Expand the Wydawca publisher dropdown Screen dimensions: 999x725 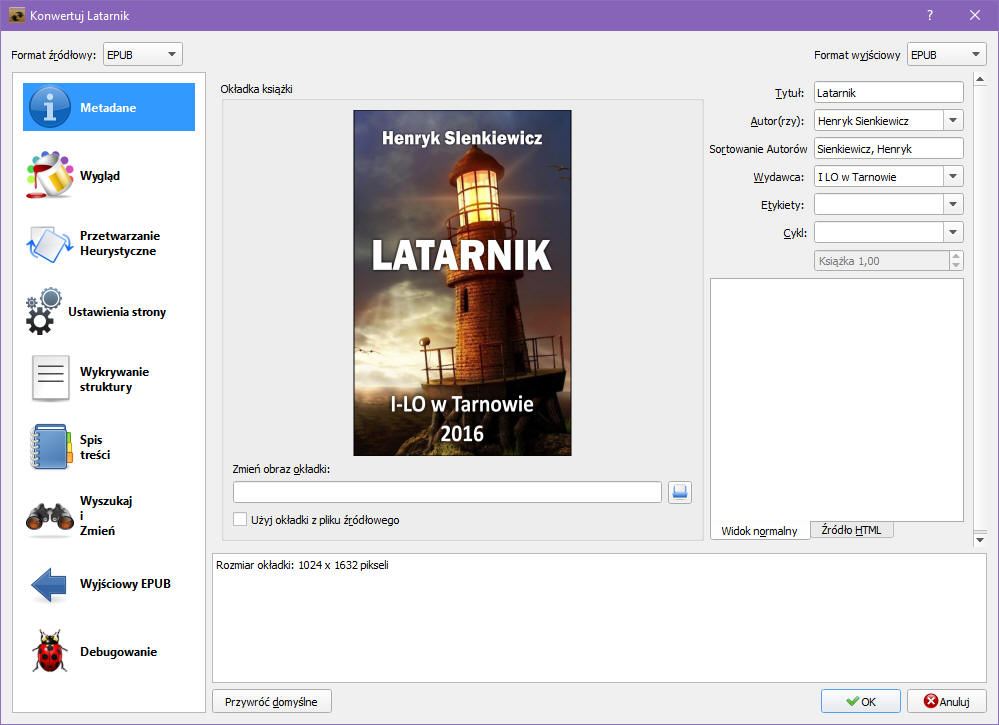[x=953, y=177]
